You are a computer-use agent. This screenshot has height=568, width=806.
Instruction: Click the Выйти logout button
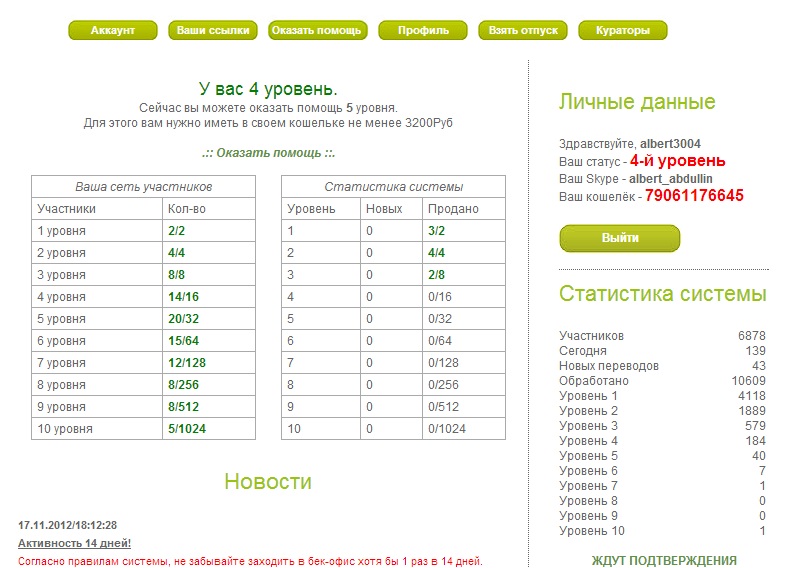tap(619, 238)
